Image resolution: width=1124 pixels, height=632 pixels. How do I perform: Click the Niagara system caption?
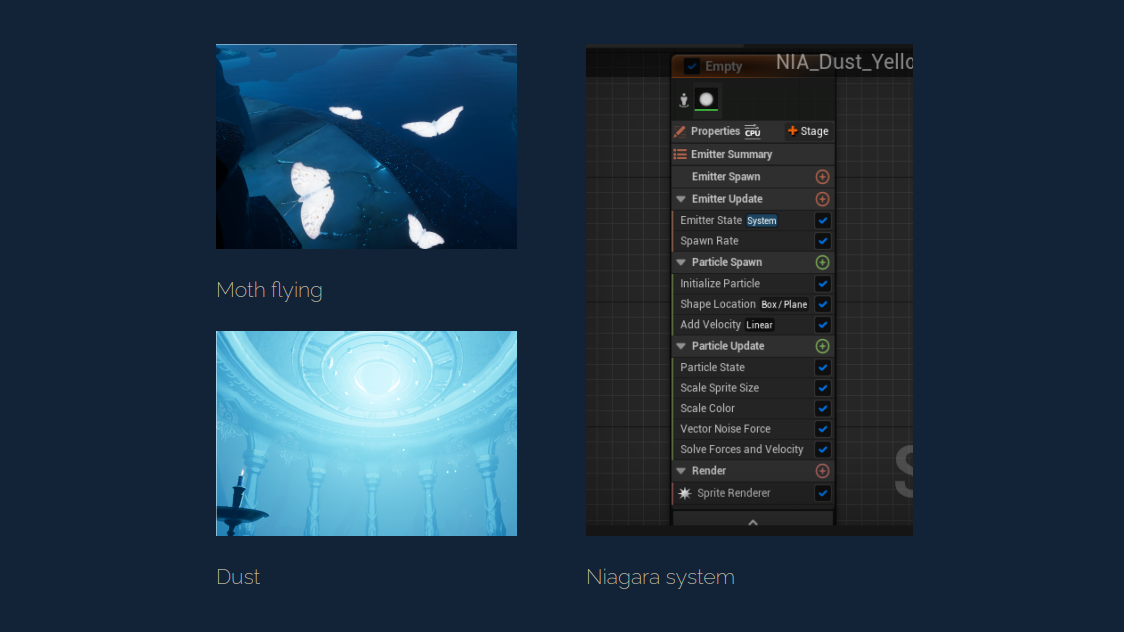tap(660, 577)
